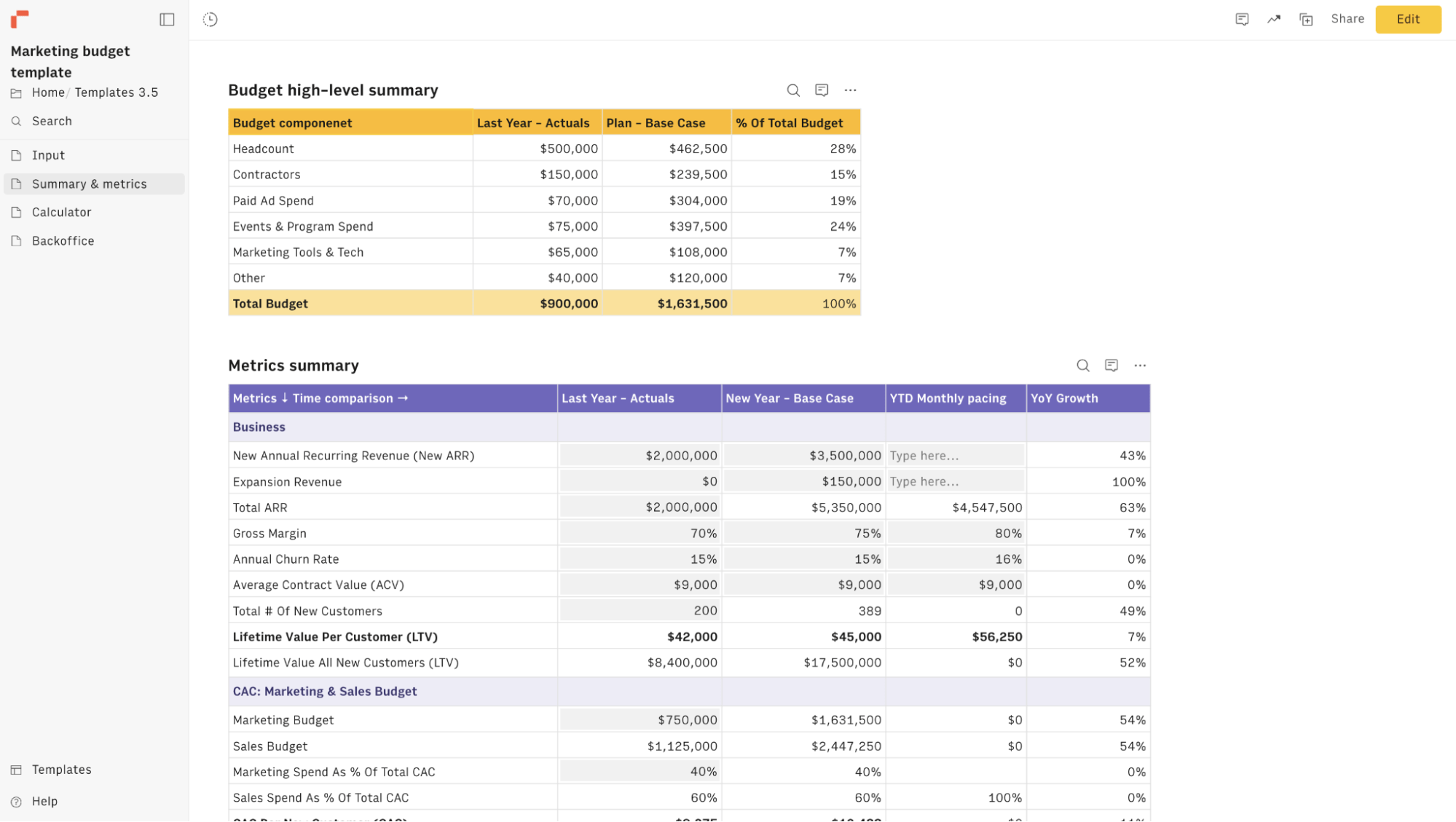Click the history icon in top toolbar
The width and height of the screenshot is (1456, 822).
[x=209, y=19]
